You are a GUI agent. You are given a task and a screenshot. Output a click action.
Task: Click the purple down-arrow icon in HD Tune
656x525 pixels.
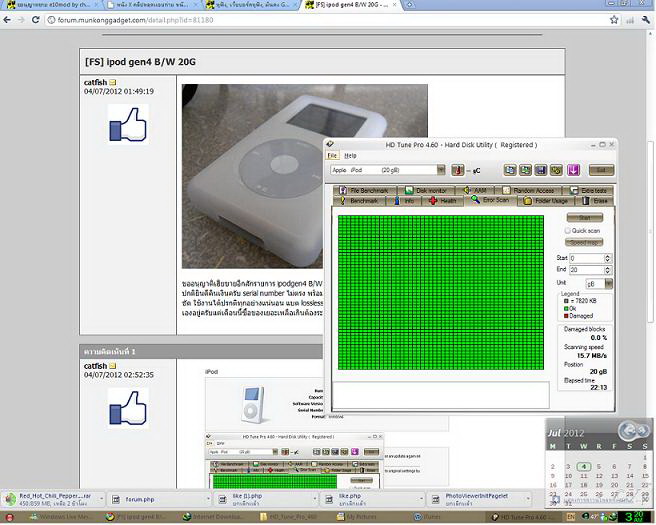(x=570, y=170)
